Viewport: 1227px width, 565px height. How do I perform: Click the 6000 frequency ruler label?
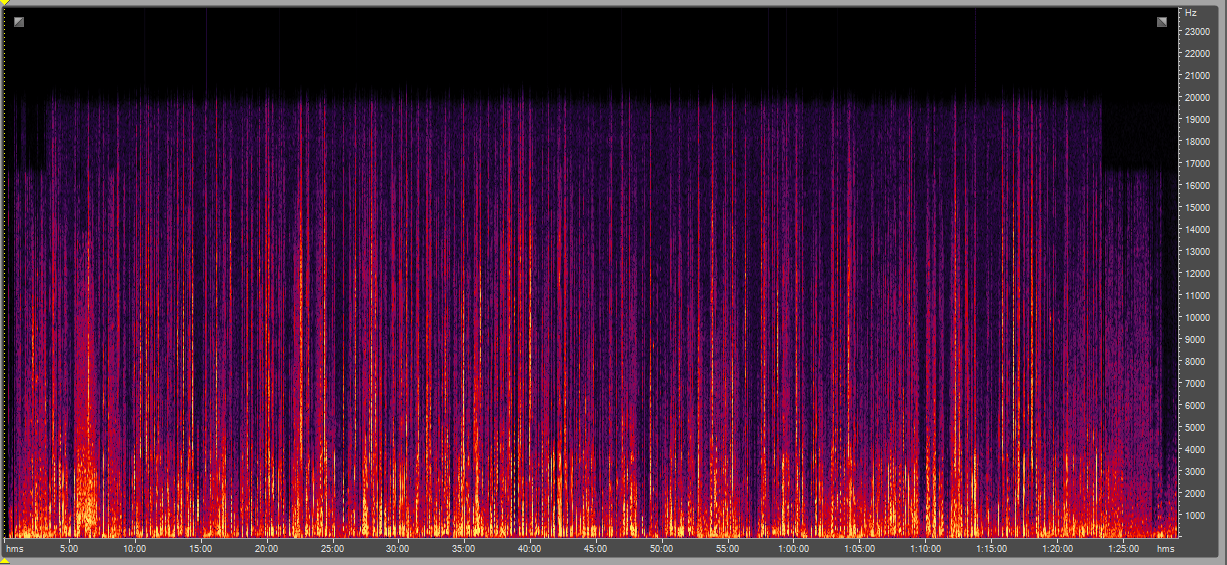(x=1195, y=406)
